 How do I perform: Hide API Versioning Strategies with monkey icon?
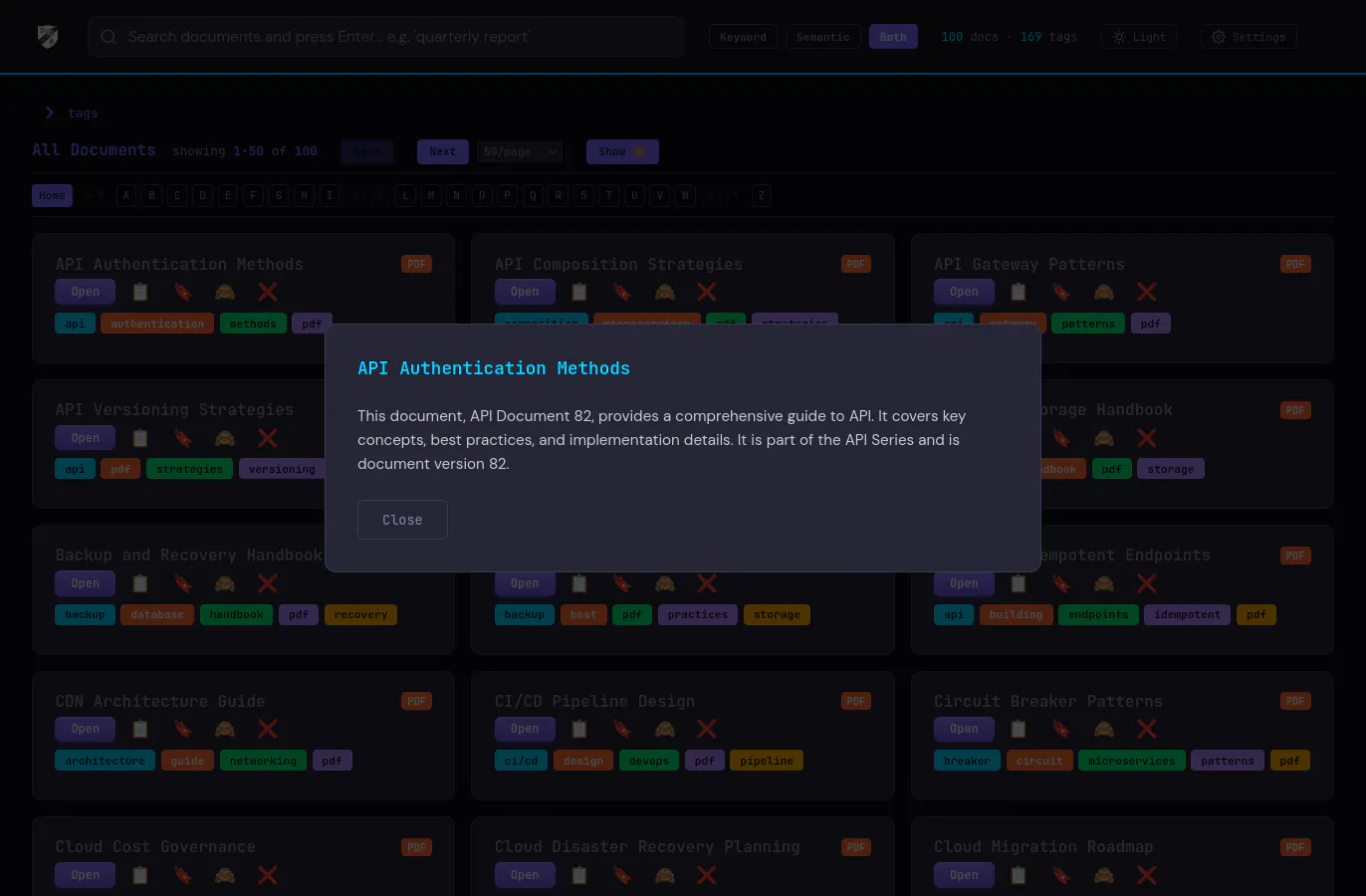(225, 438)
